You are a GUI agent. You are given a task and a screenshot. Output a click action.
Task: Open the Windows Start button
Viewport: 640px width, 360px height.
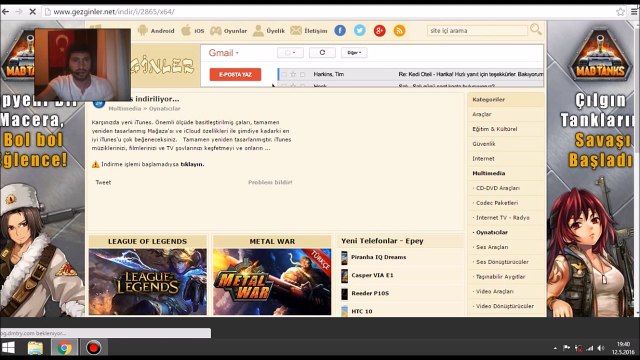click(8, 348)
